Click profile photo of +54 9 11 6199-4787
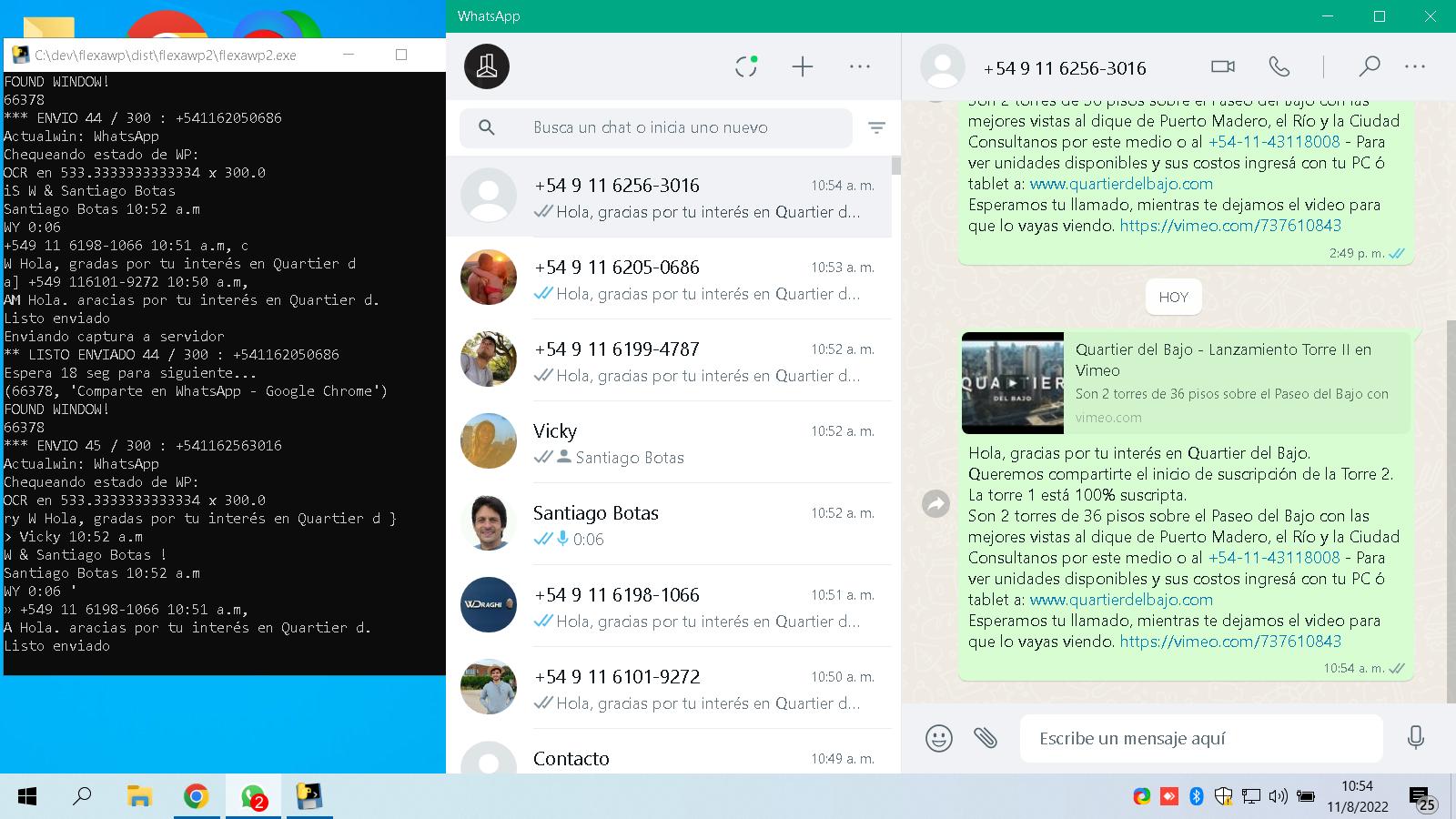 pyautogui.click(x=489, y=359)
